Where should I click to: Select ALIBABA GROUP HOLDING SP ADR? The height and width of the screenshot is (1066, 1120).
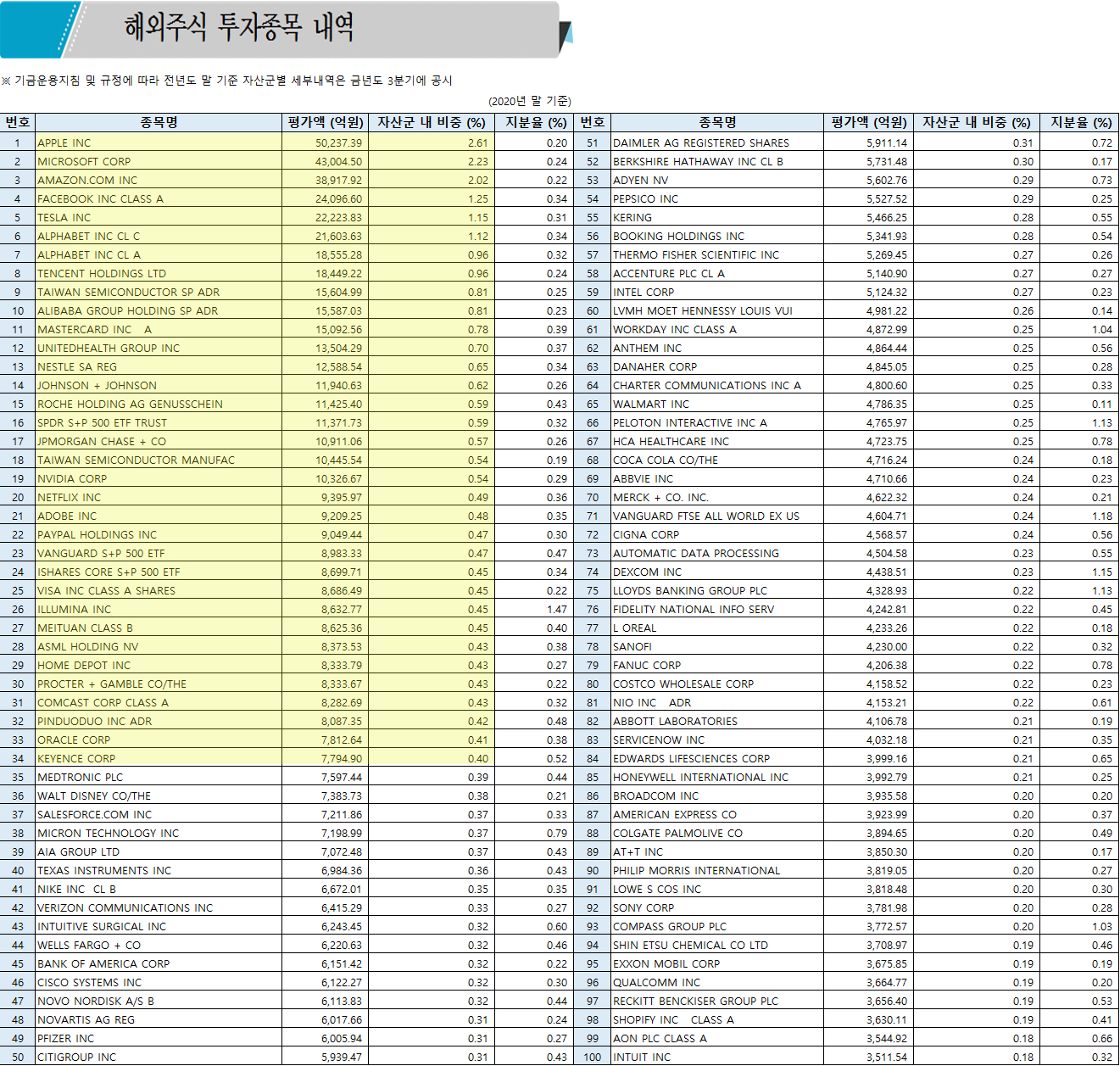point(159,310)
